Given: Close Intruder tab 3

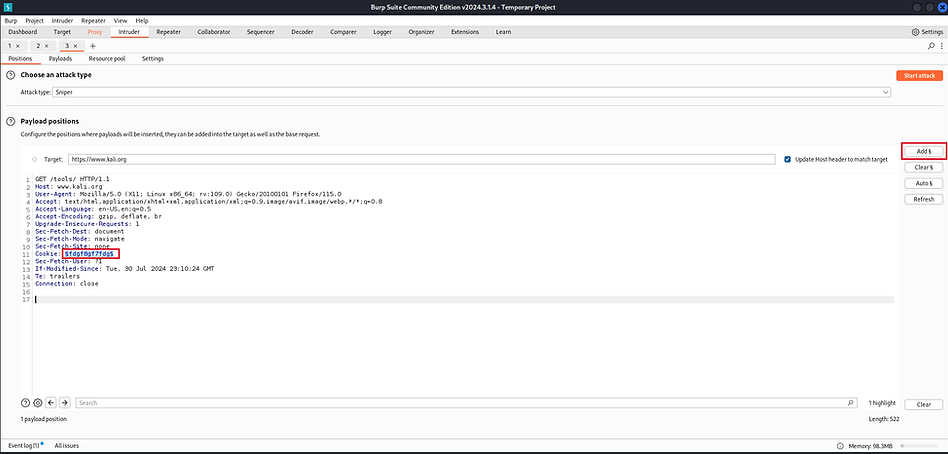Looking at the screenshot, I should (x=75, y=46).
